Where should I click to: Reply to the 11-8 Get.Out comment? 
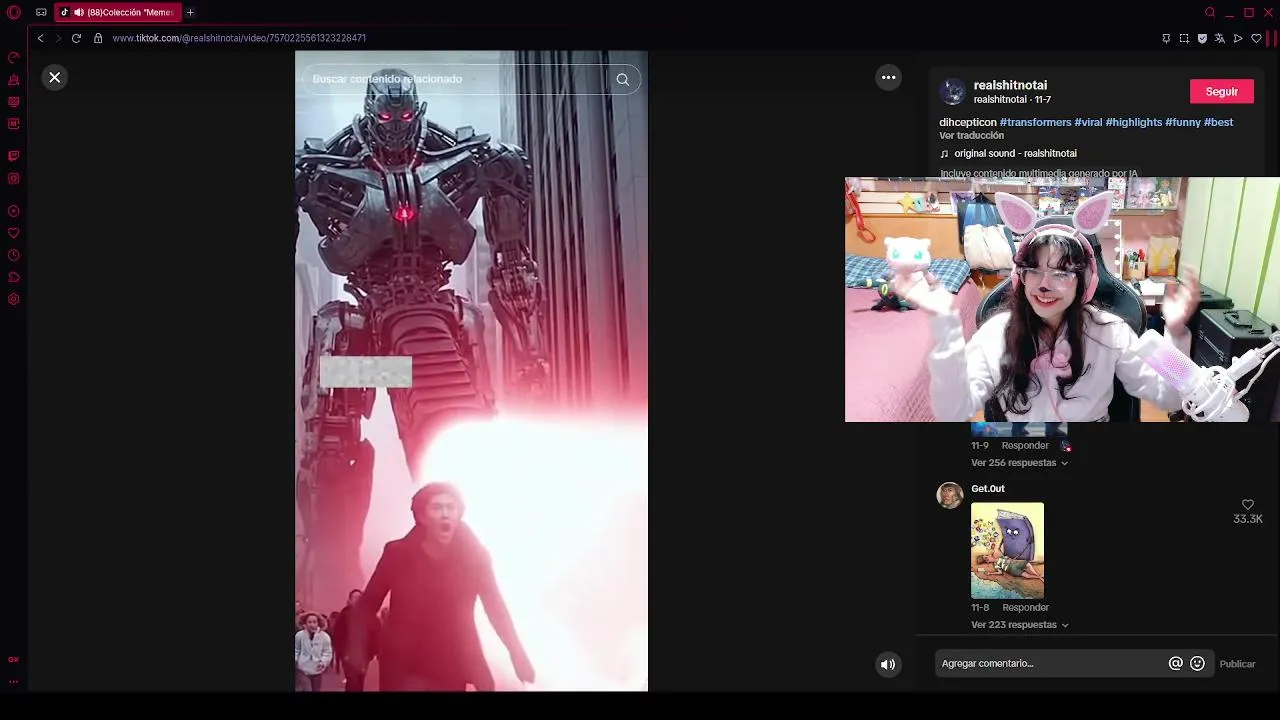point(1025,607)
